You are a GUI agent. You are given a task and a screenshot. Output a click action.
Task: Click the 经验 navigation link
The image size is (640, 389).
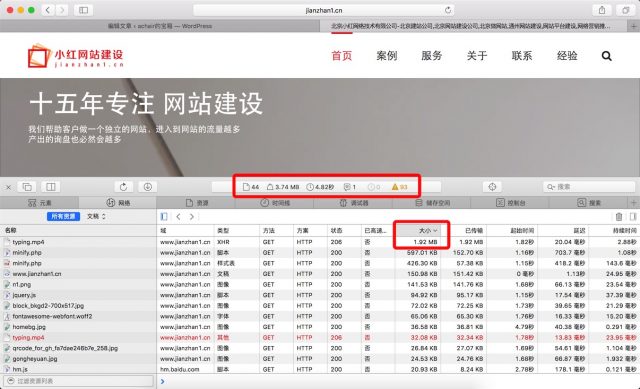(x=567, y=56)
